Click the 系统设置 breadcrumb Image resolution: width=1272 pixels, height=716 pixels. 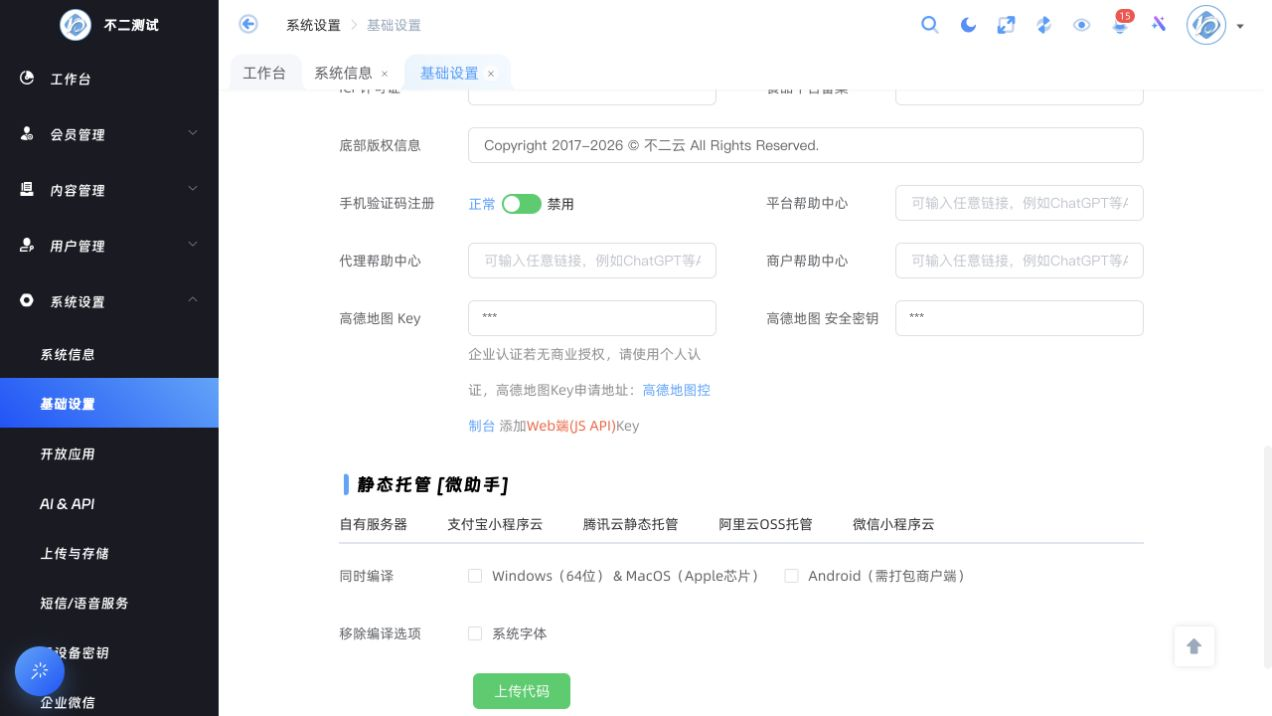click(x=313, y=25)
